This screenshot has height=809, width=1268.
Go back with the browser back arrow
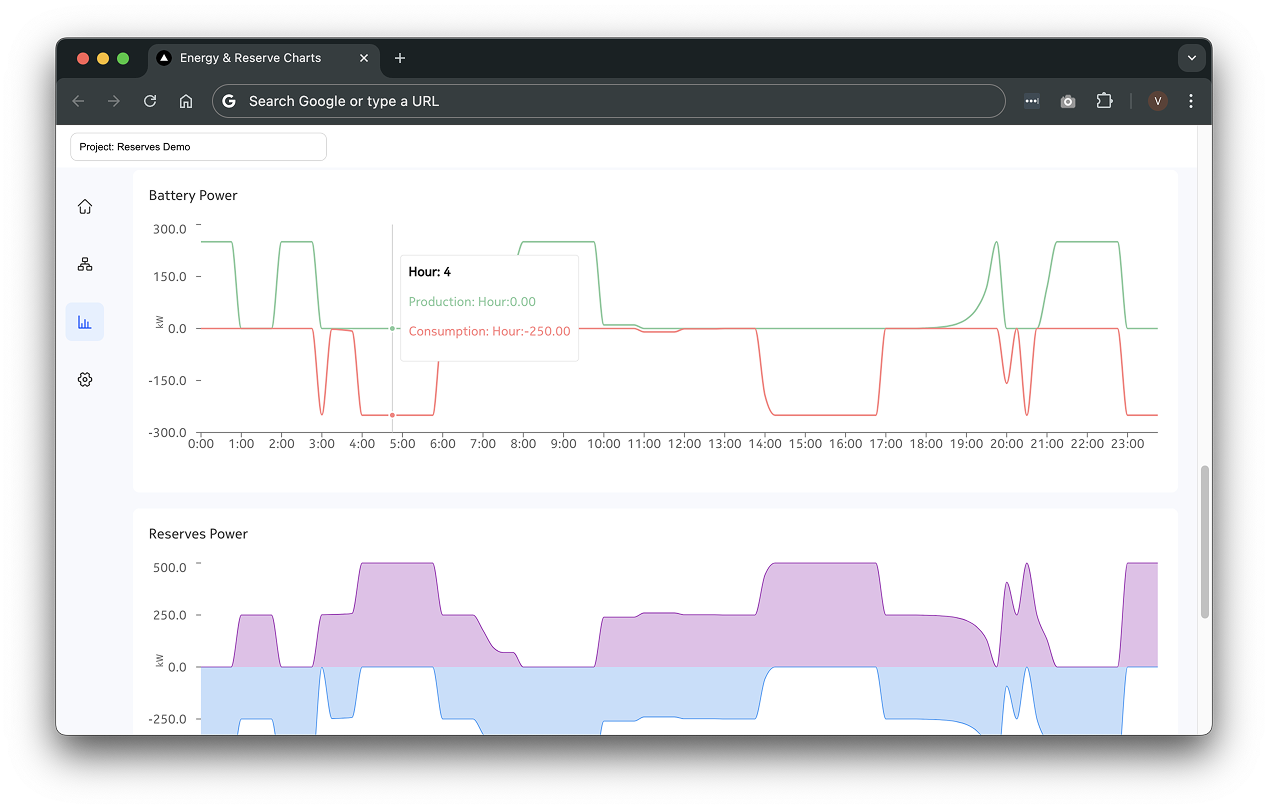78,101
